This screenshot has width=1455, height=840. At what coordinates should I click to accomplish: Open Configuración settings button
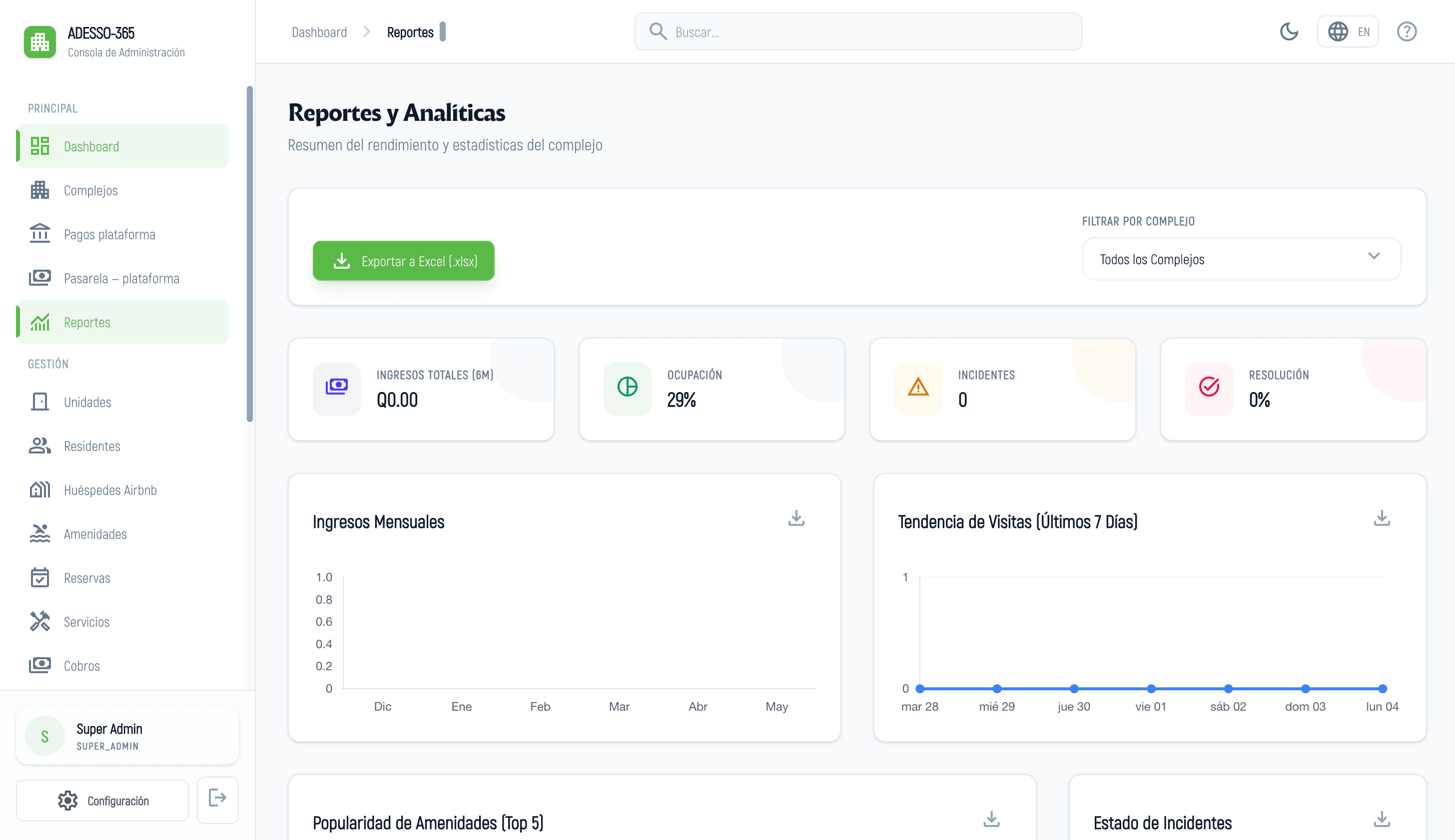tap(103, 801)
